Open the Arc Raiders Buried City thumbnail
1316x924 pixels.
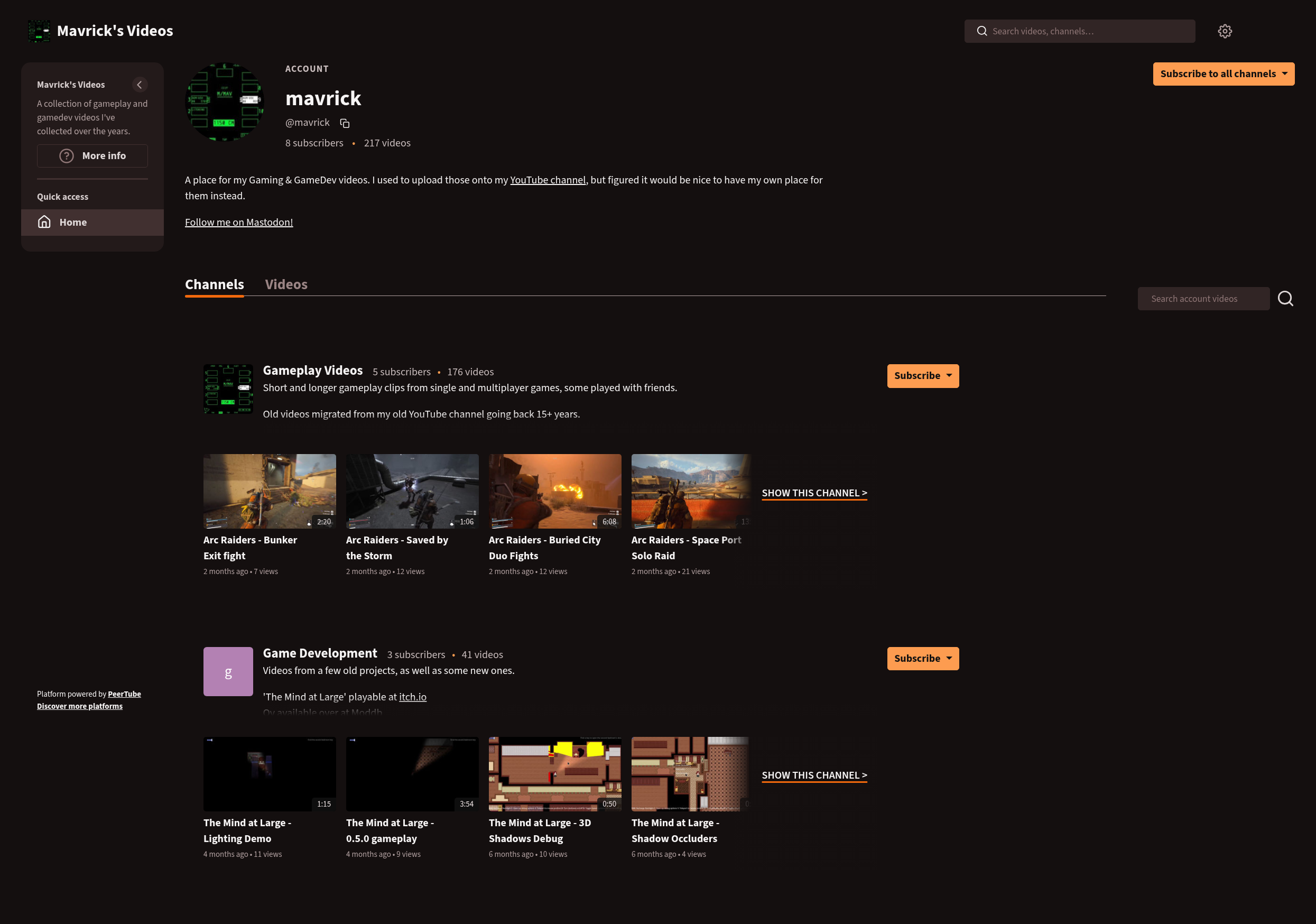(554, 491)
